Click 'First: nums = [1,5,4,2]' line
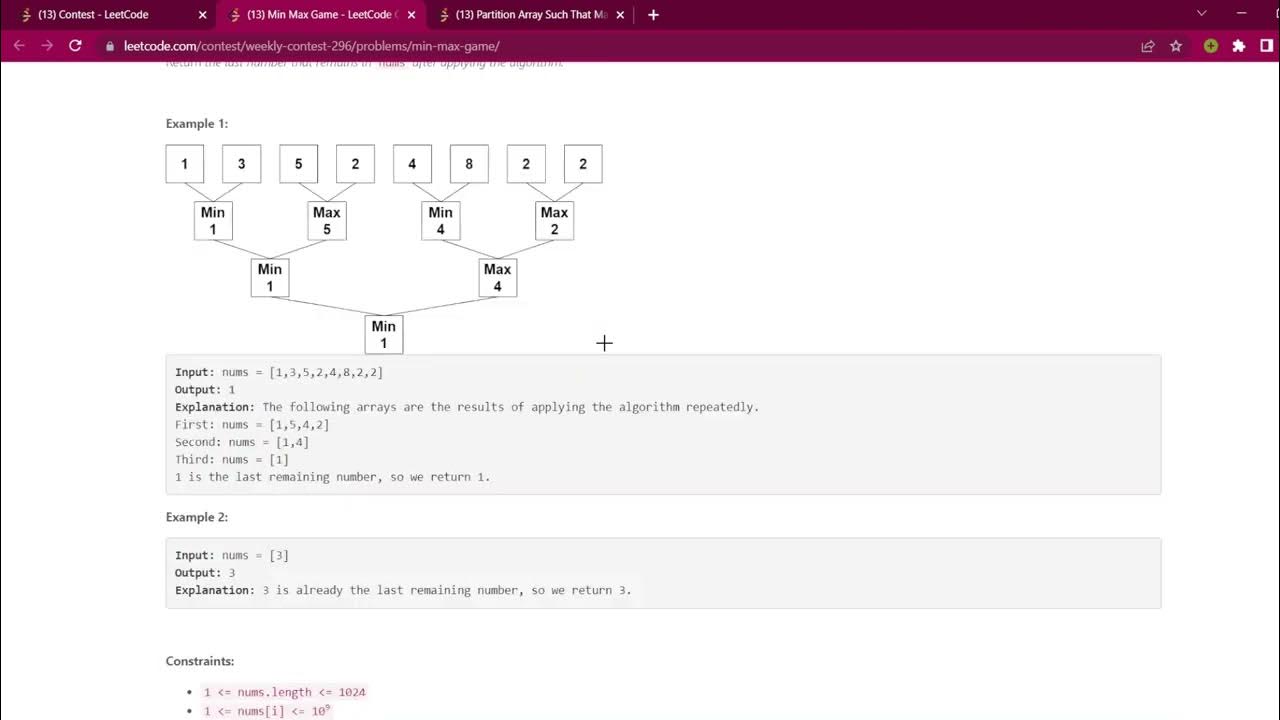Screen dimensions: 1280x720 click(252, 425)
